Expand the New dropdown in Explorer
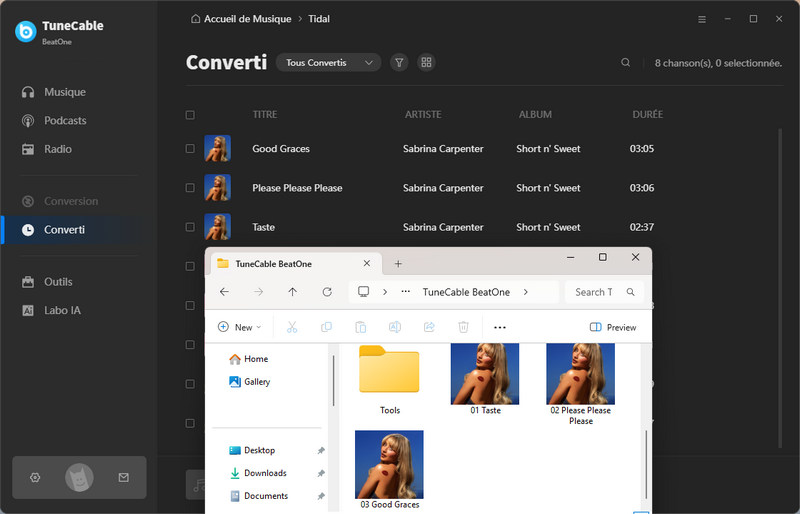Viewport: 800px width, 514px height. point(240,327)
